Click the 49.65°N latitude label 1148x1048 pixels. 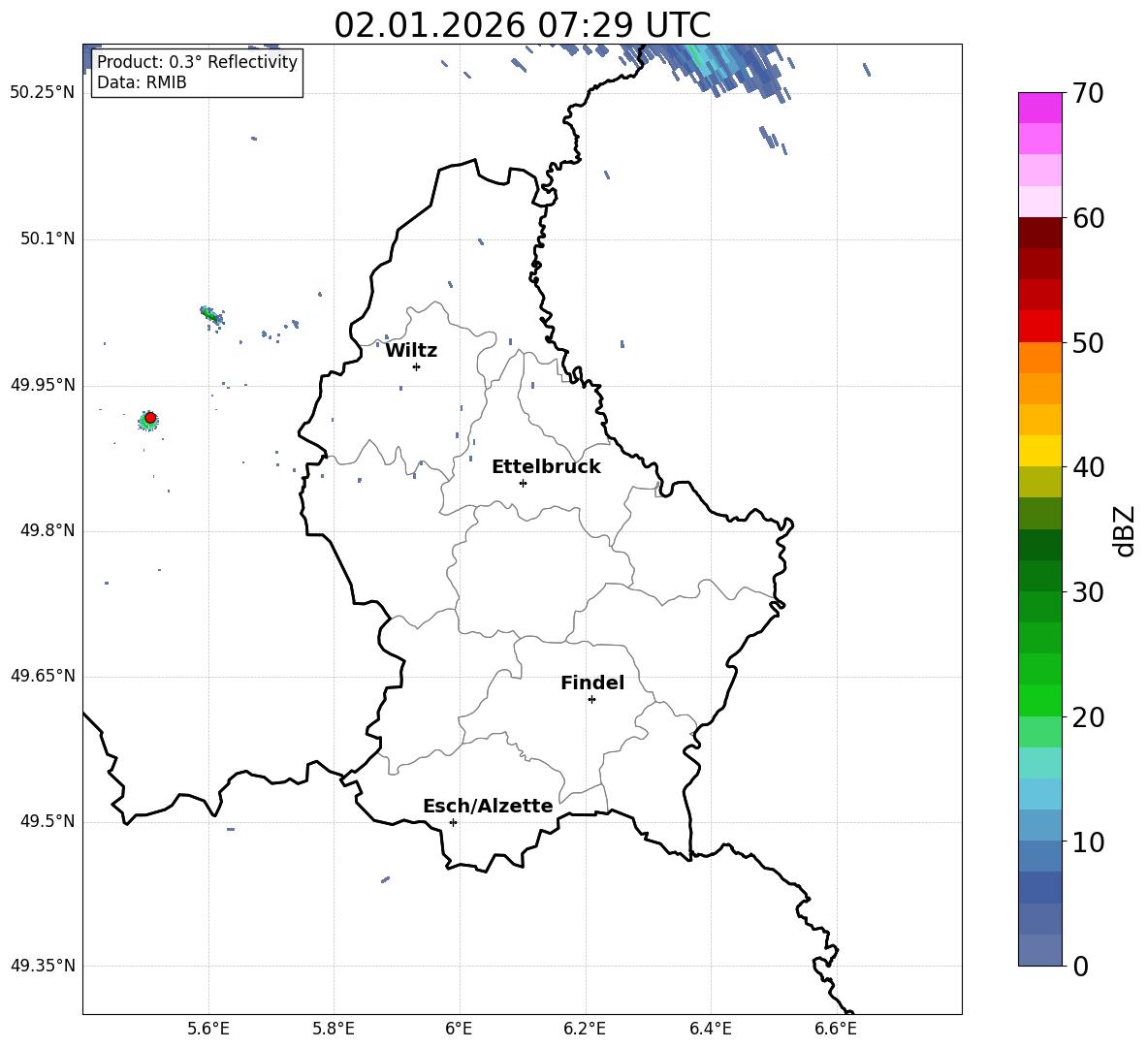click(43, 676)
